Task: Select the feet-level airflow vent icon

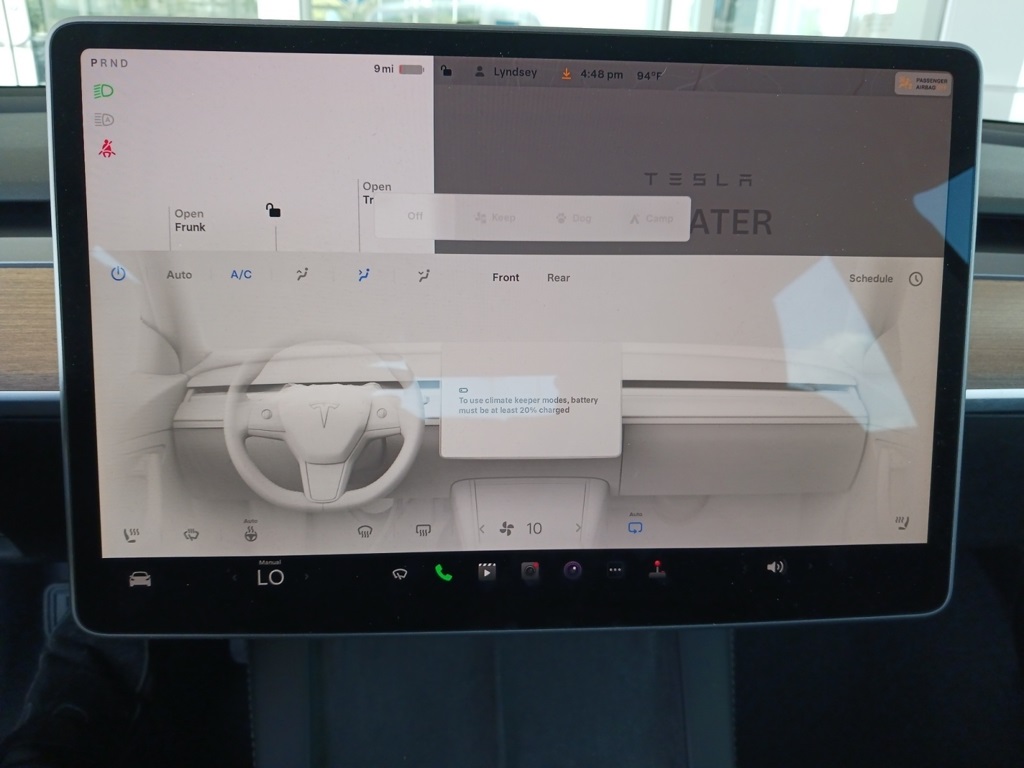Action: (x=424, y=276)
